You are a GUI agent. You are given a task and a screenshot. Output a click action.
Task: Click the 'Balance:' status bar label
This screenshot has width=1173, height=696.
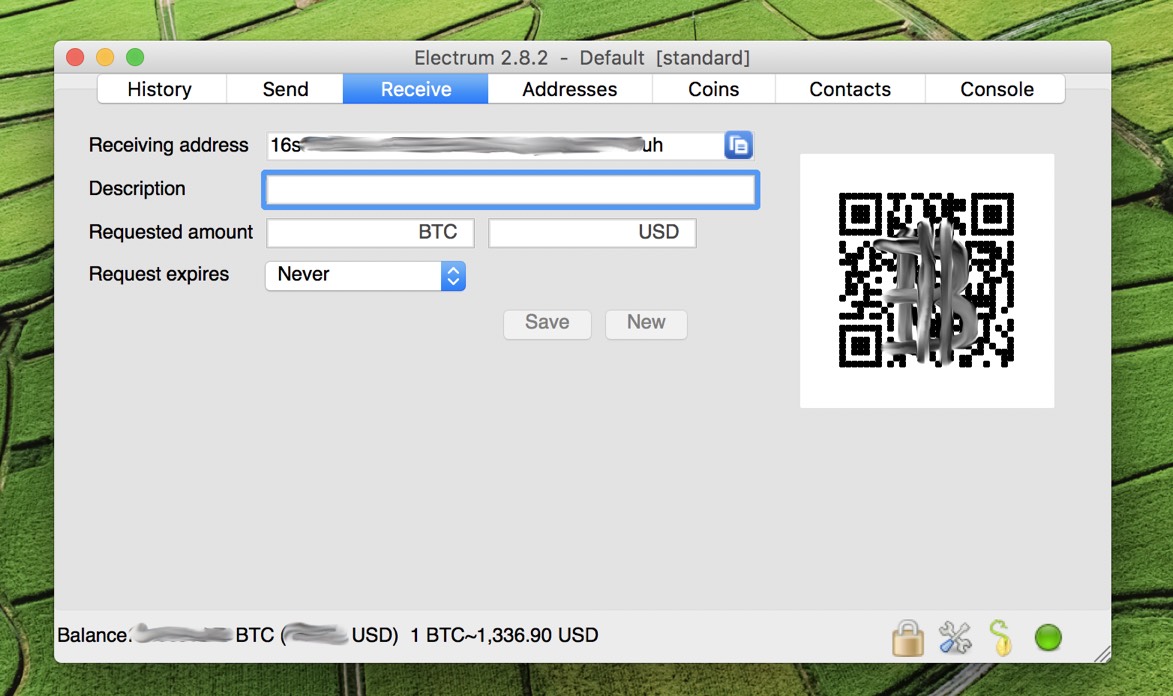[94, 635]
